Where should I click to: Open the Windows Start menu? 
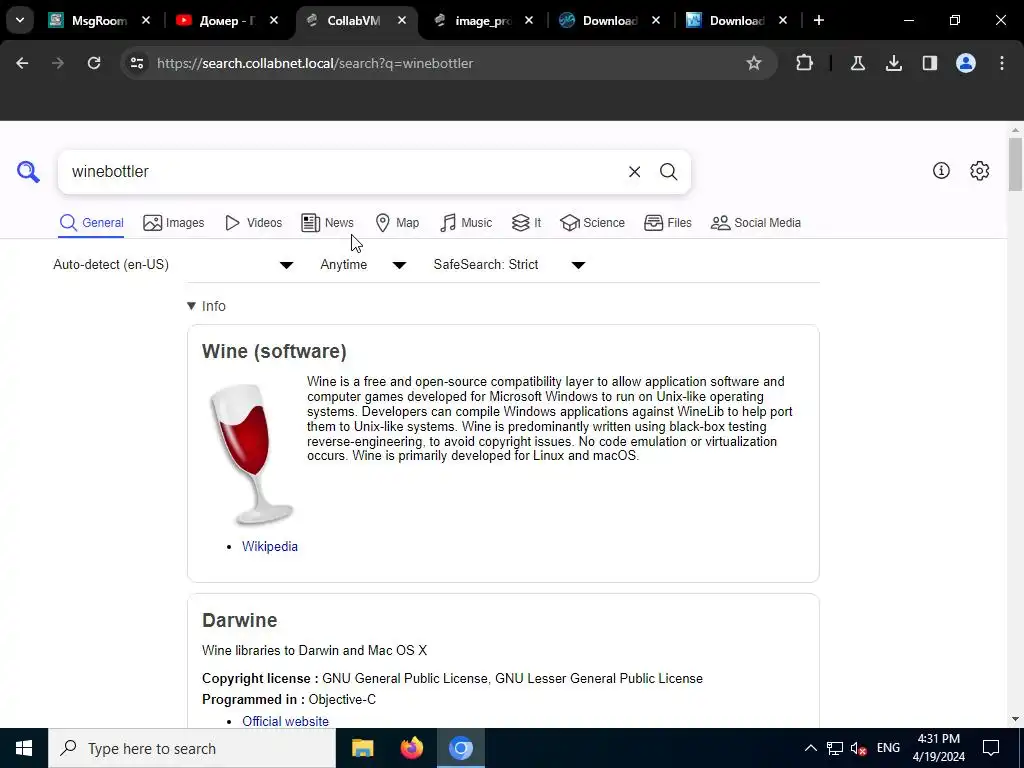click(24, 748)
